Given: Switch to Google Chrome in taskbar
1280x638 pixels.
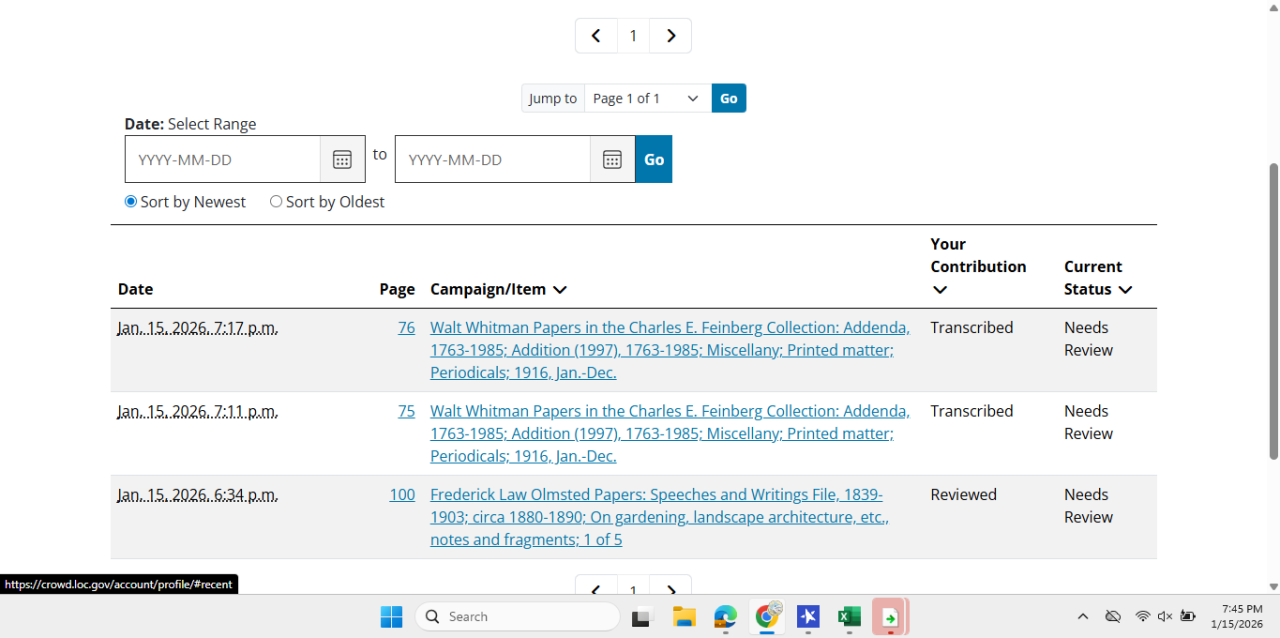Looking at the screenshot, I should coord(767,617).
